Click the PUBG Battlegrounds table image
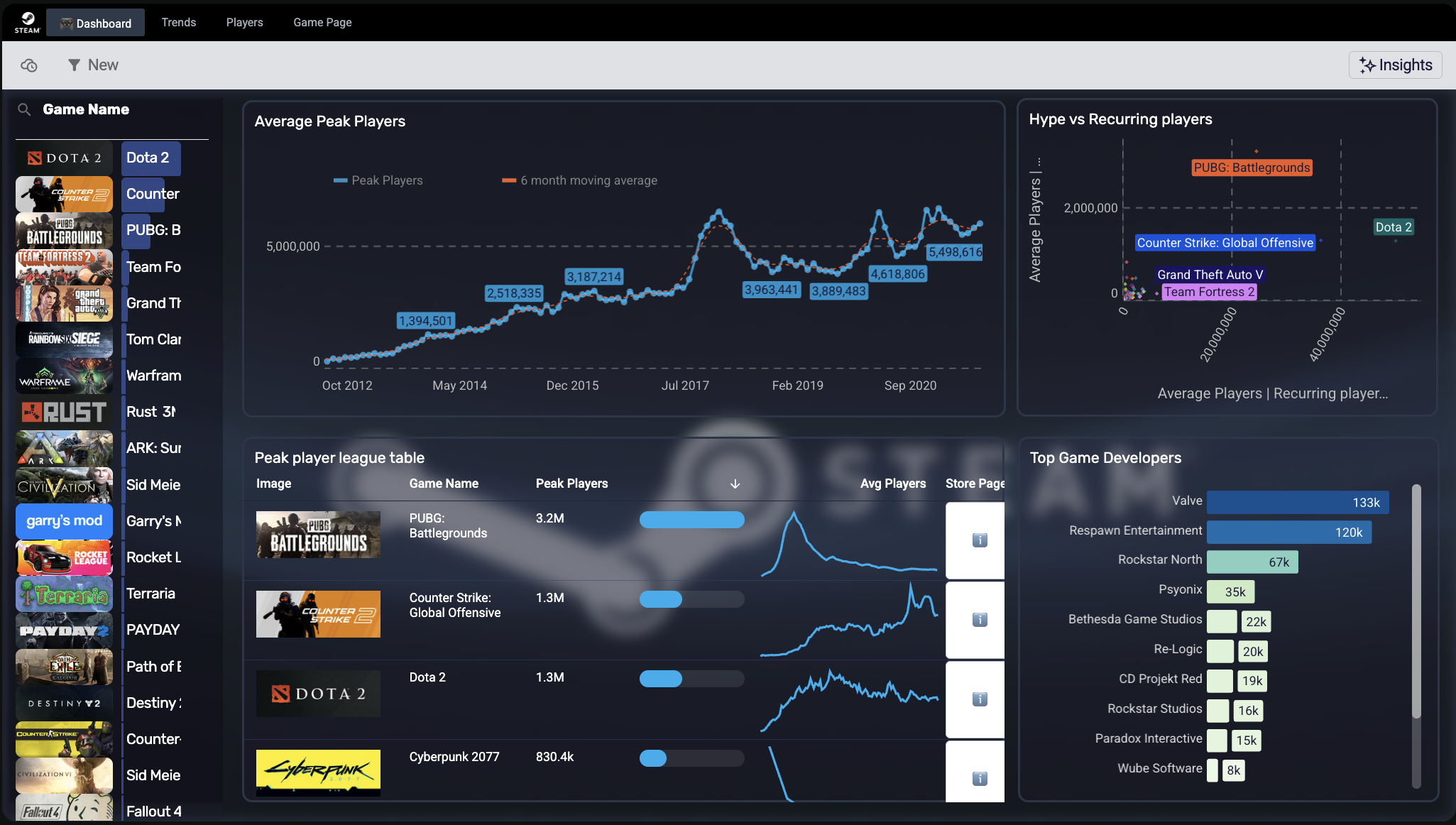The width and height of the screenshot is (1456, 825). [x=318, y=535]
